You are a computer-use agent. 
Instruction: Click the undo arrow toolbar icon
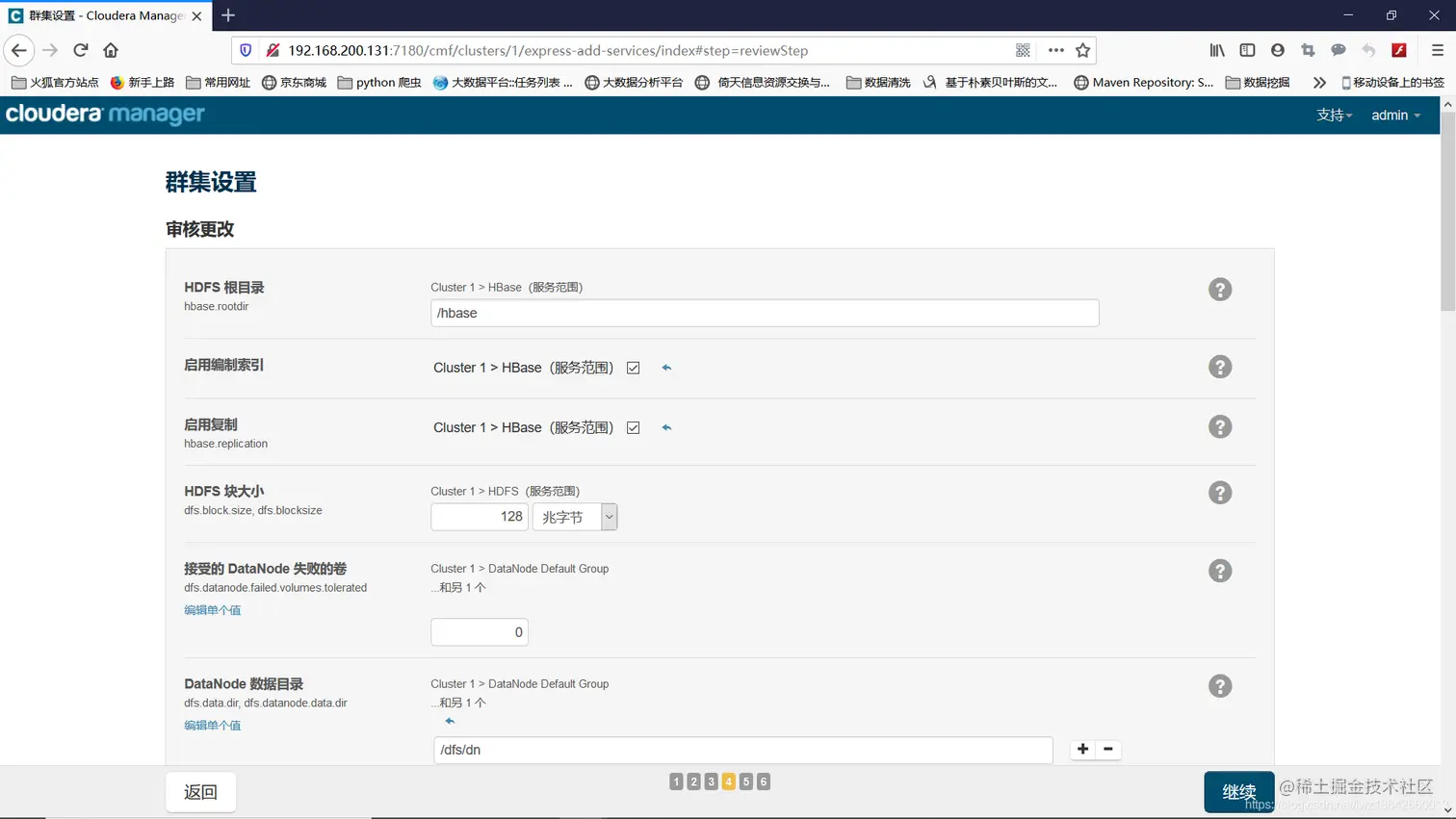point(1368,50)
